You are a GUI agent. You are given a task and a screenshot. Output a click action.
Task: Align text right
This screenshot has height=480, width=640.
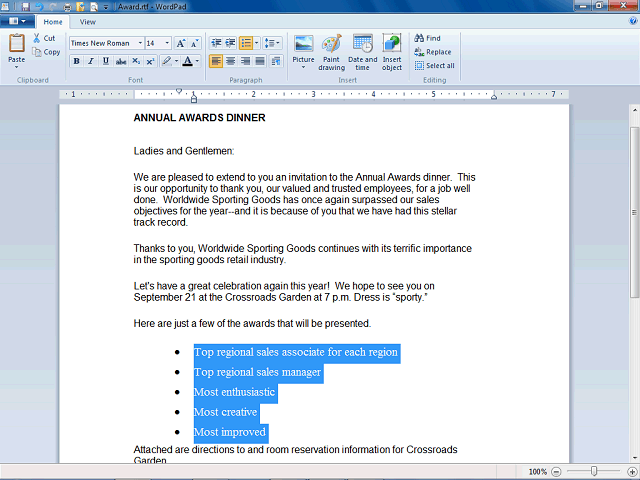[x=245, y=61]
